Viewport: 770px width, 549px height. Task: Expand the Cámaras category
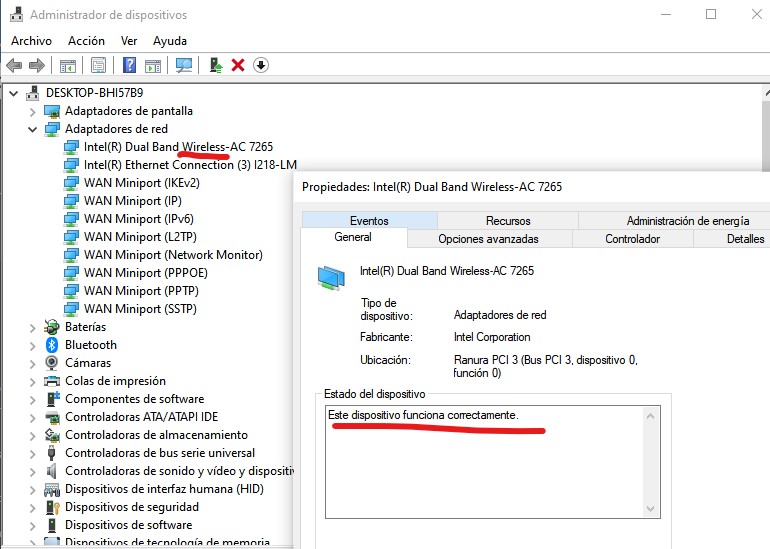(32, 363)
